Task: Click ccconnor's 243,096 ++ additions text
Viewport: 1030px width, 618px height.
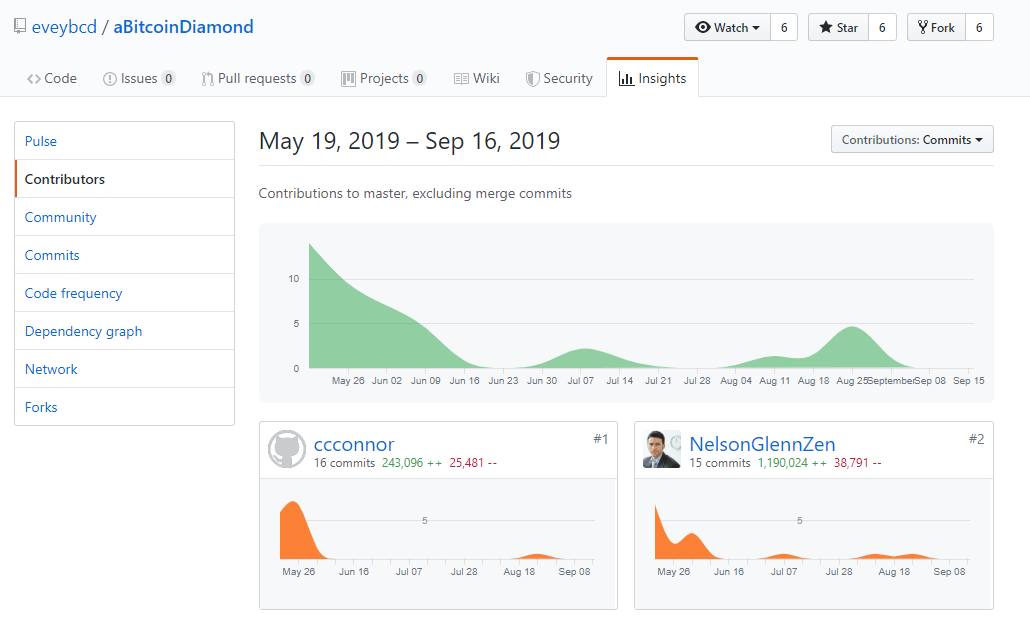Action: click(412, 463)
